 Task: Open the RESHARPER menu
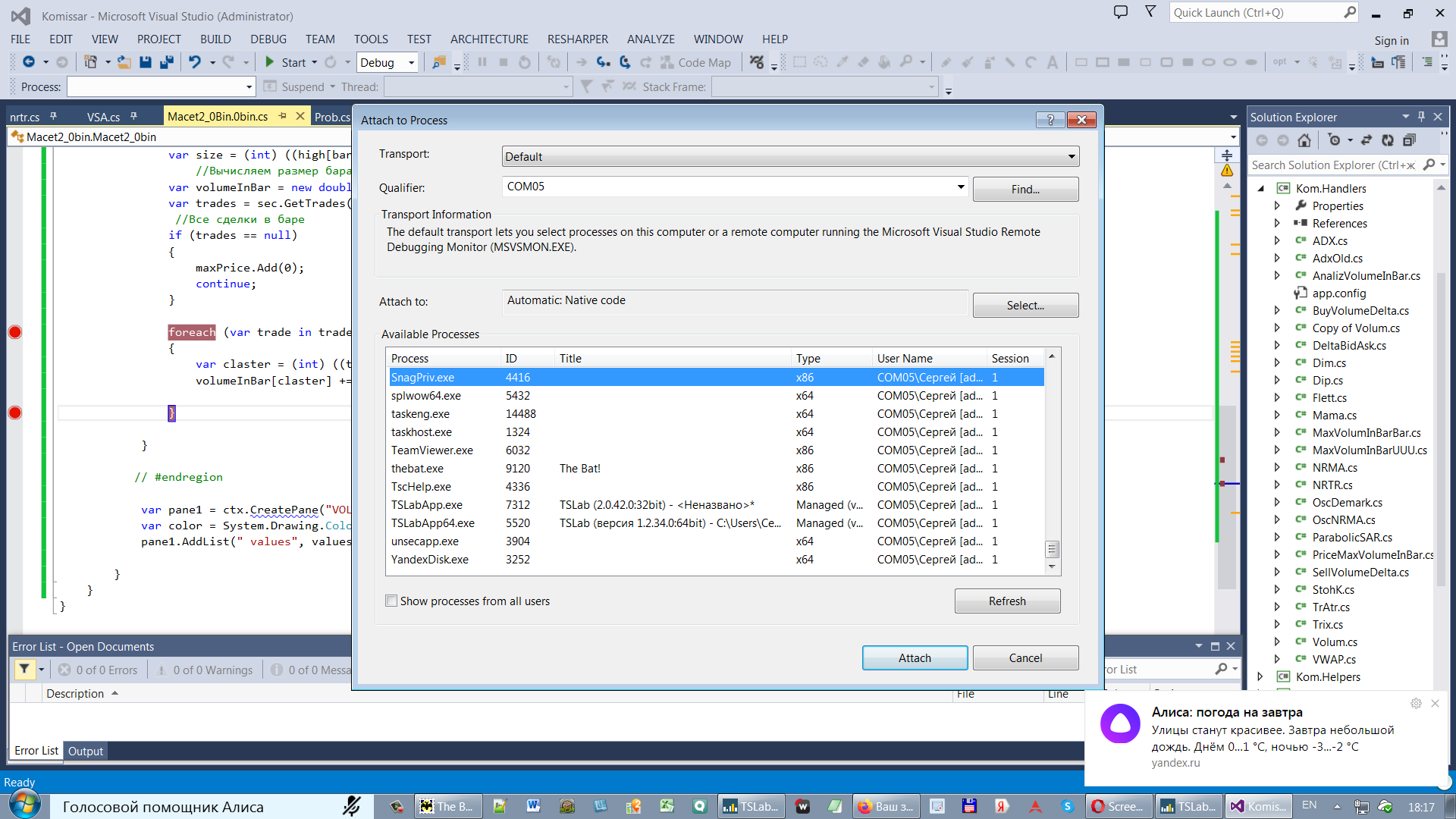pos(577,39)
